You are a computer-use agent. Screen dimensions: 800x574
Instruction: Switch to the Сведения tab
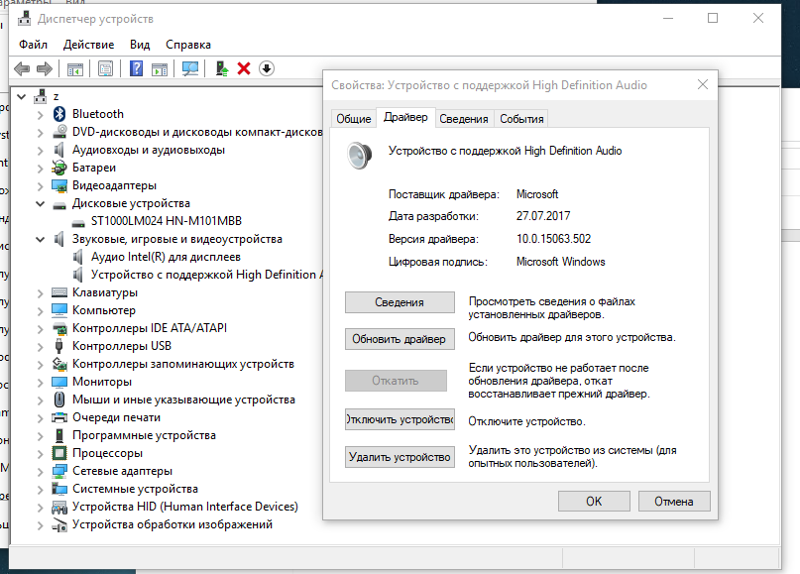[x=464, y=119]
